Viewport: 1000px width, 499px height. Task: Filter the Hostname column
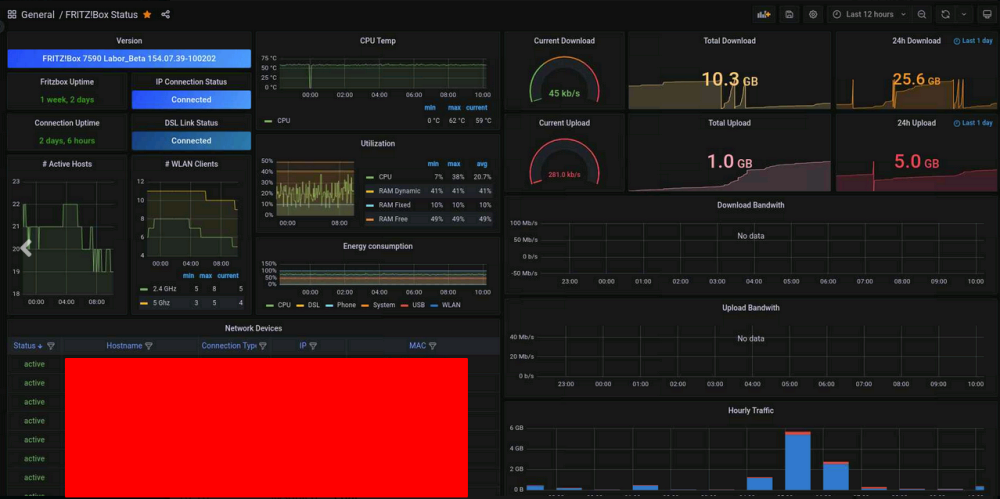click(149, 346)
